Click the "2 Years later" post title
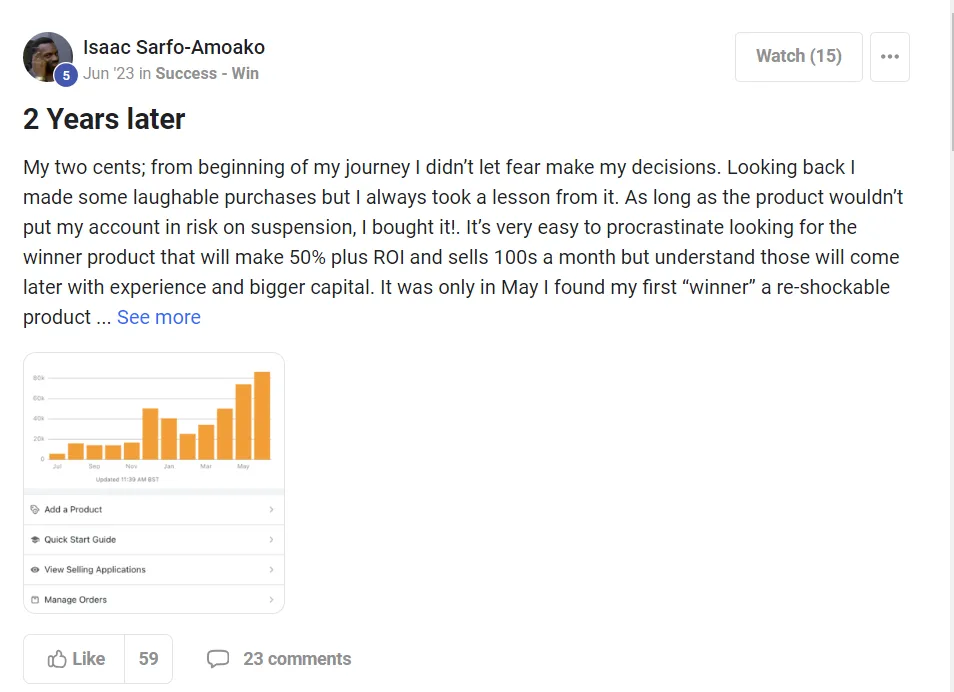954x692 pixels. (x=104, y=119)
